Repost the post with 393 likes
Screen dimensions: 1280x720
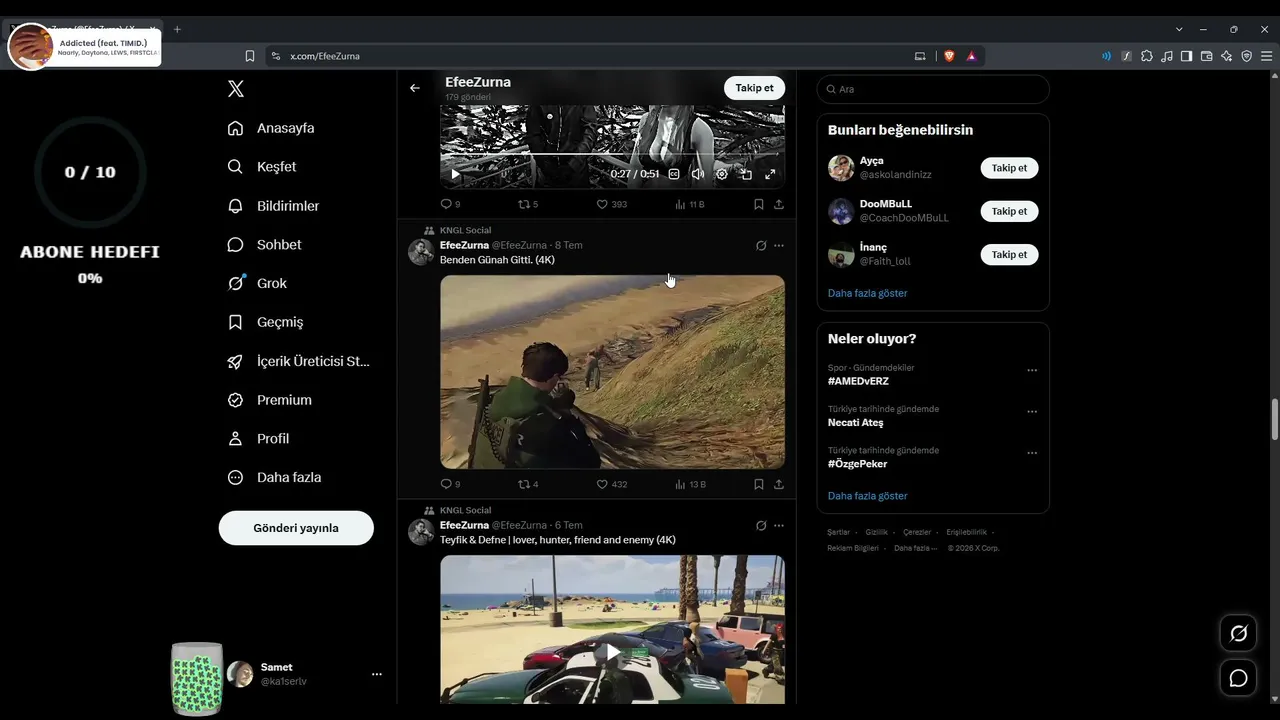tap(527, 204)
